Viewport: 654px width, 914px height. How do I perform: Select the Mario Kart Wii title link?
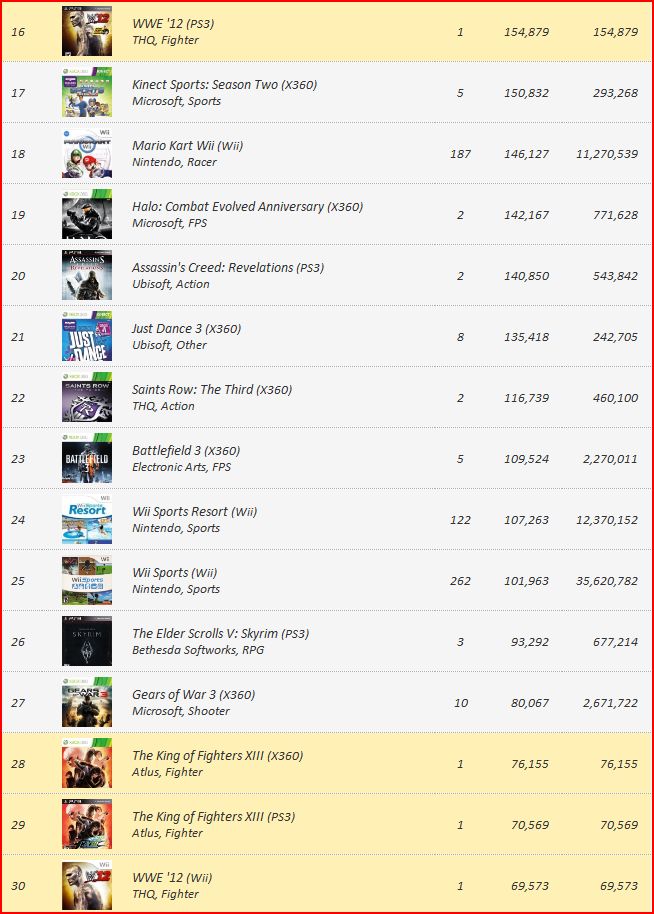click(x=188, y=146)
